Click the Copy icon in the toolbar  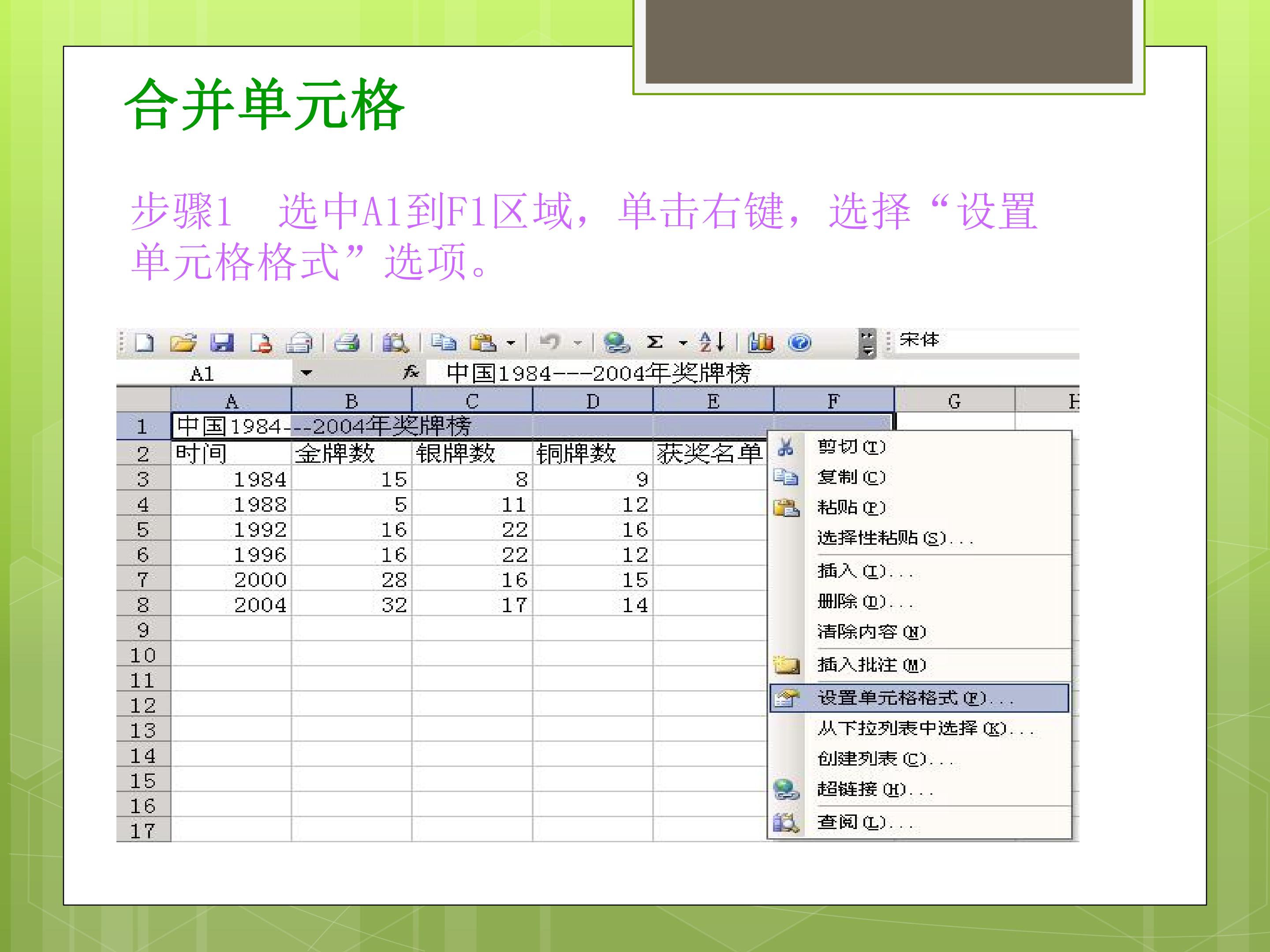[x=443, y=342]
